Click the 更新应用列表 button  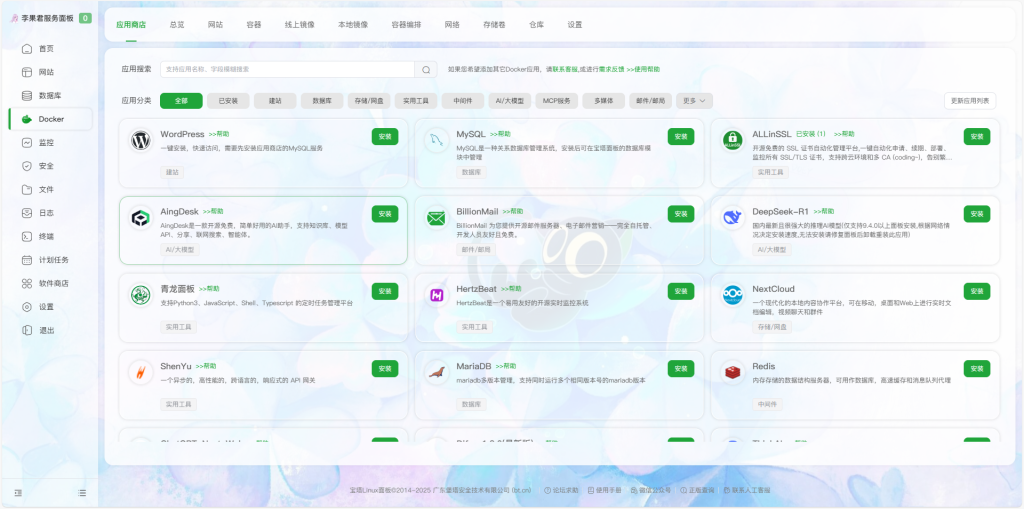[970, 101]
